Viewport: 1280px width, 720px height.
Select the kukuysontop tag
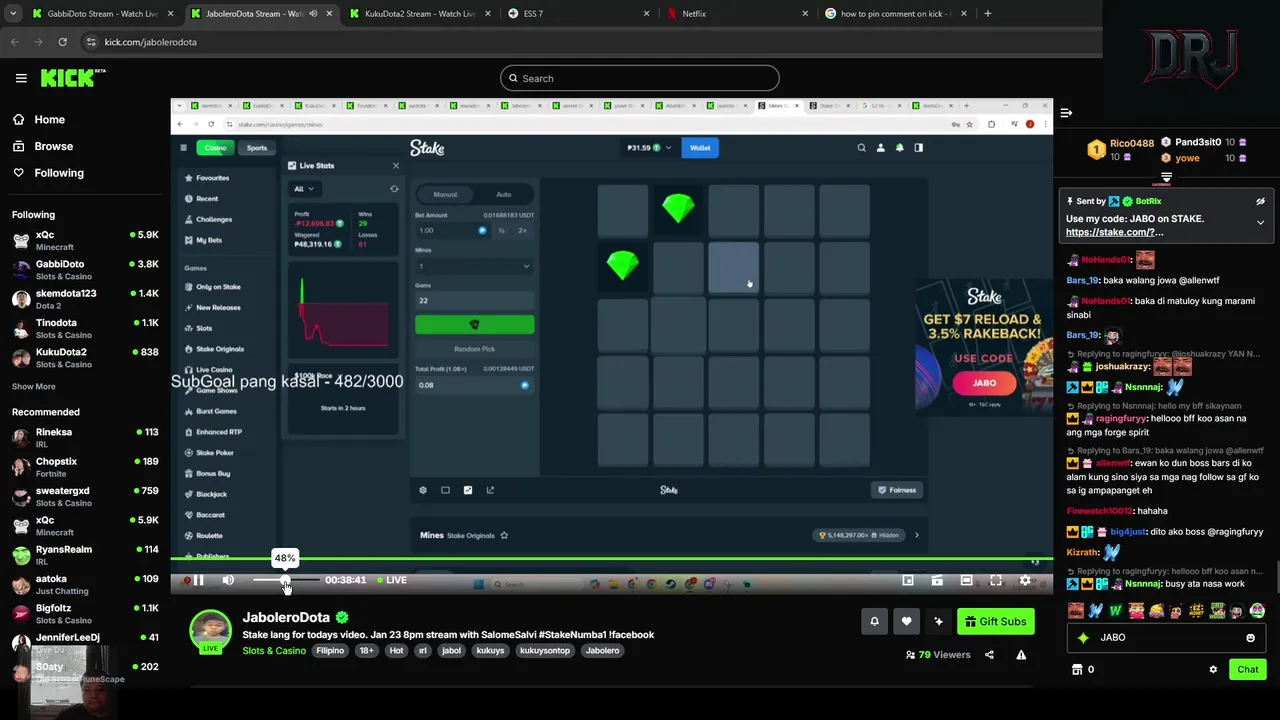(x=544, y=651)
